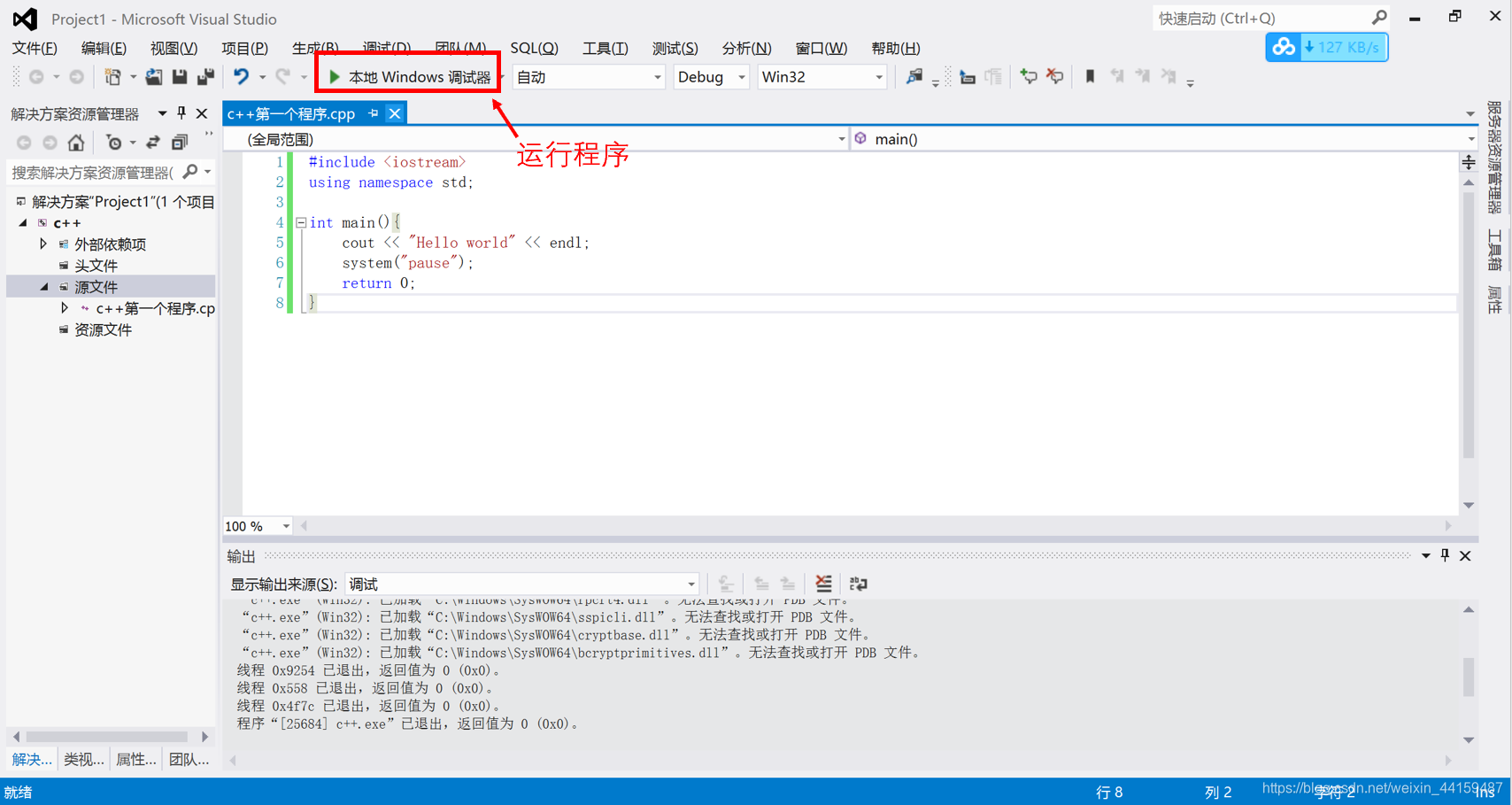
Task: Open the 文件(F) menu
Action: 35,48
